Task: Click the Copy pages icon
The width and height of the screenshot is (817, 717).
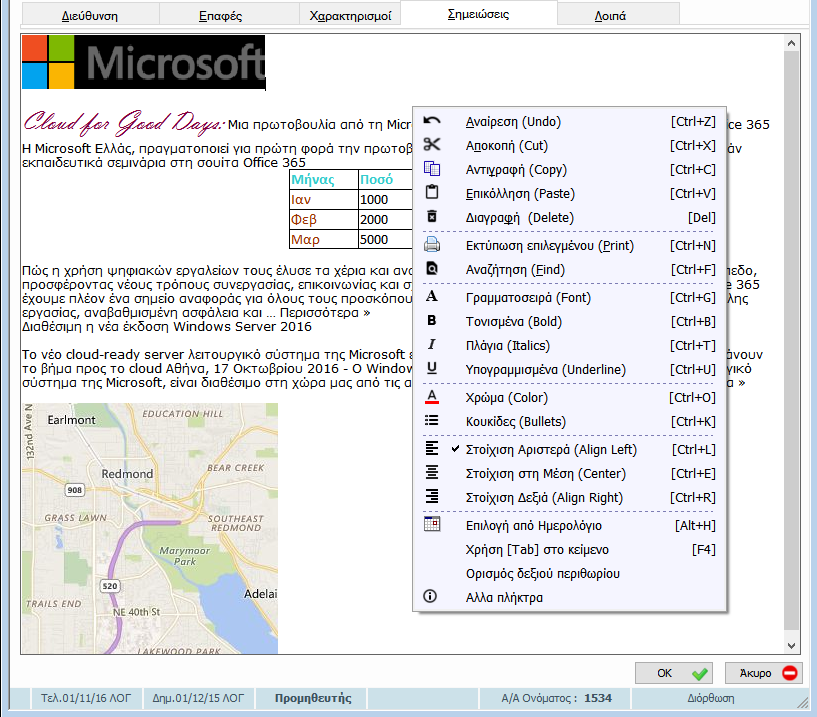Action: pos(432,168)
